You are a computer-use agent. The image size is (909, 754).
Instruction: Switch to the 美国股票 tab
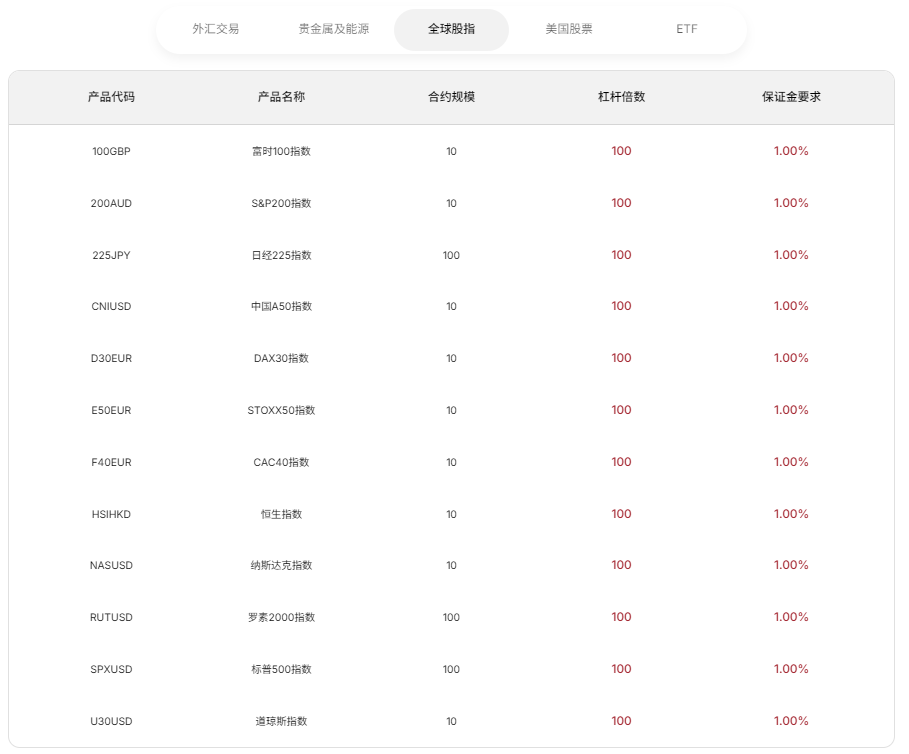click(567, 29)
